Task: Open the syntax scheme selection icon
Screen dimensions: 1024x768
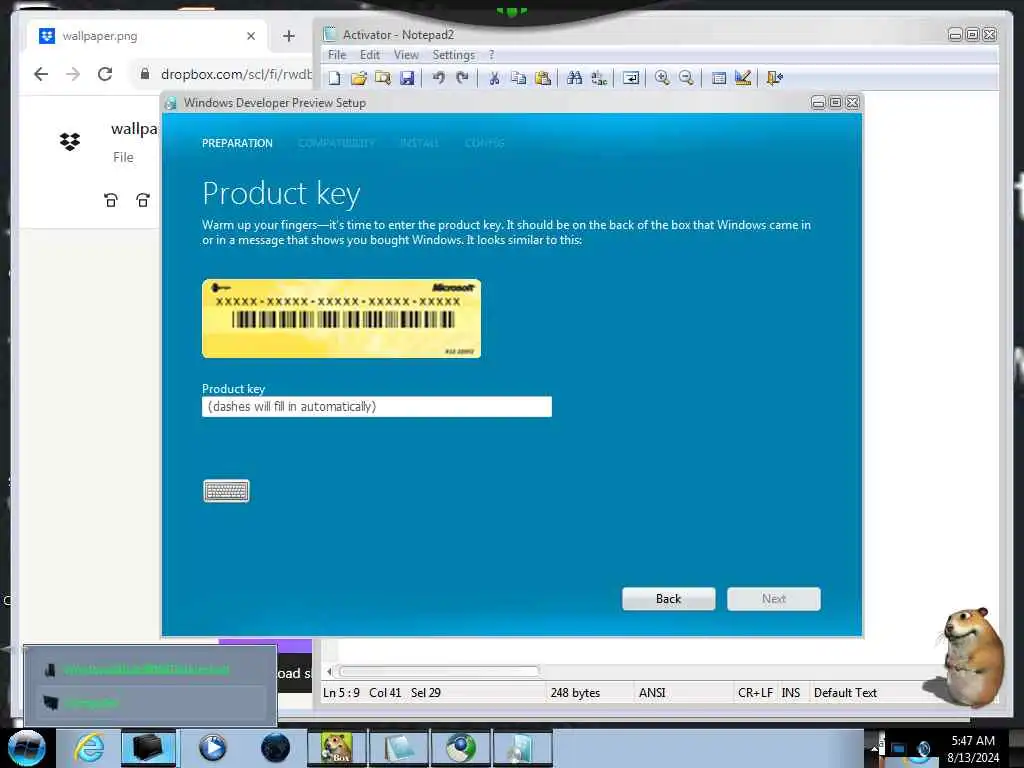Action: click(719, 78)
